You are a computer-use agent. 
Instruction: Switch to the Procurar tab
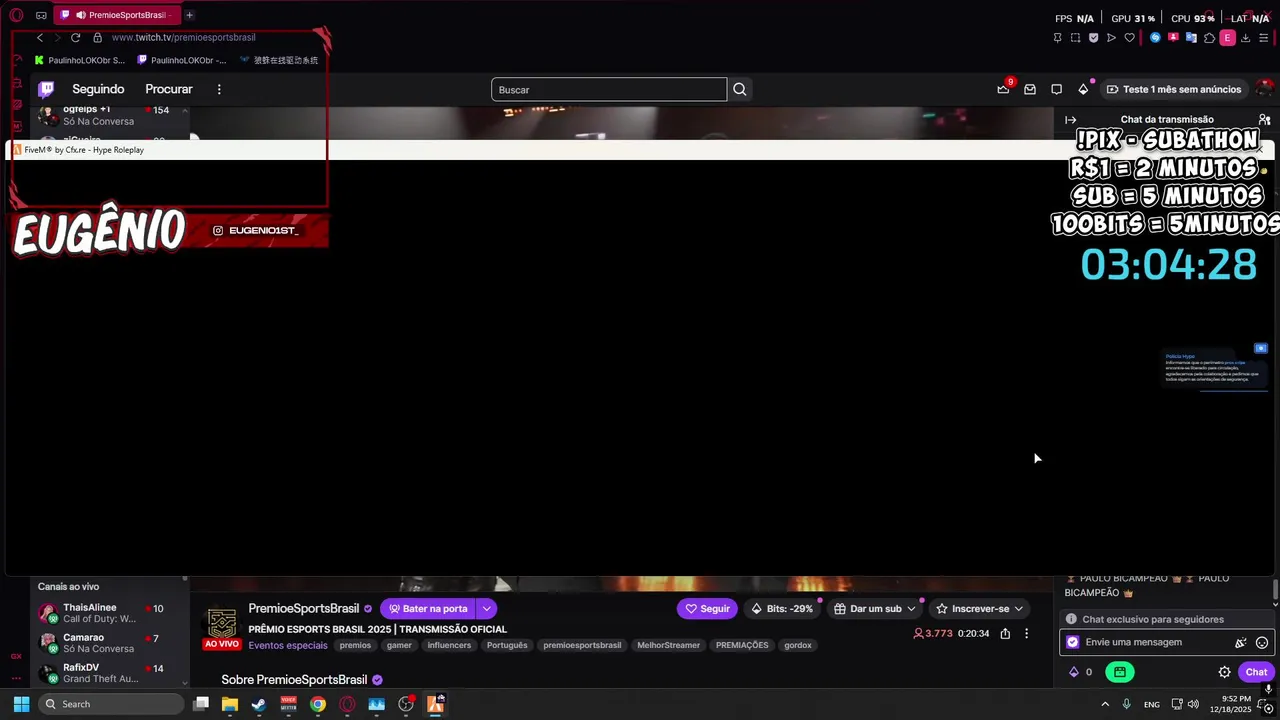[169, 89]
